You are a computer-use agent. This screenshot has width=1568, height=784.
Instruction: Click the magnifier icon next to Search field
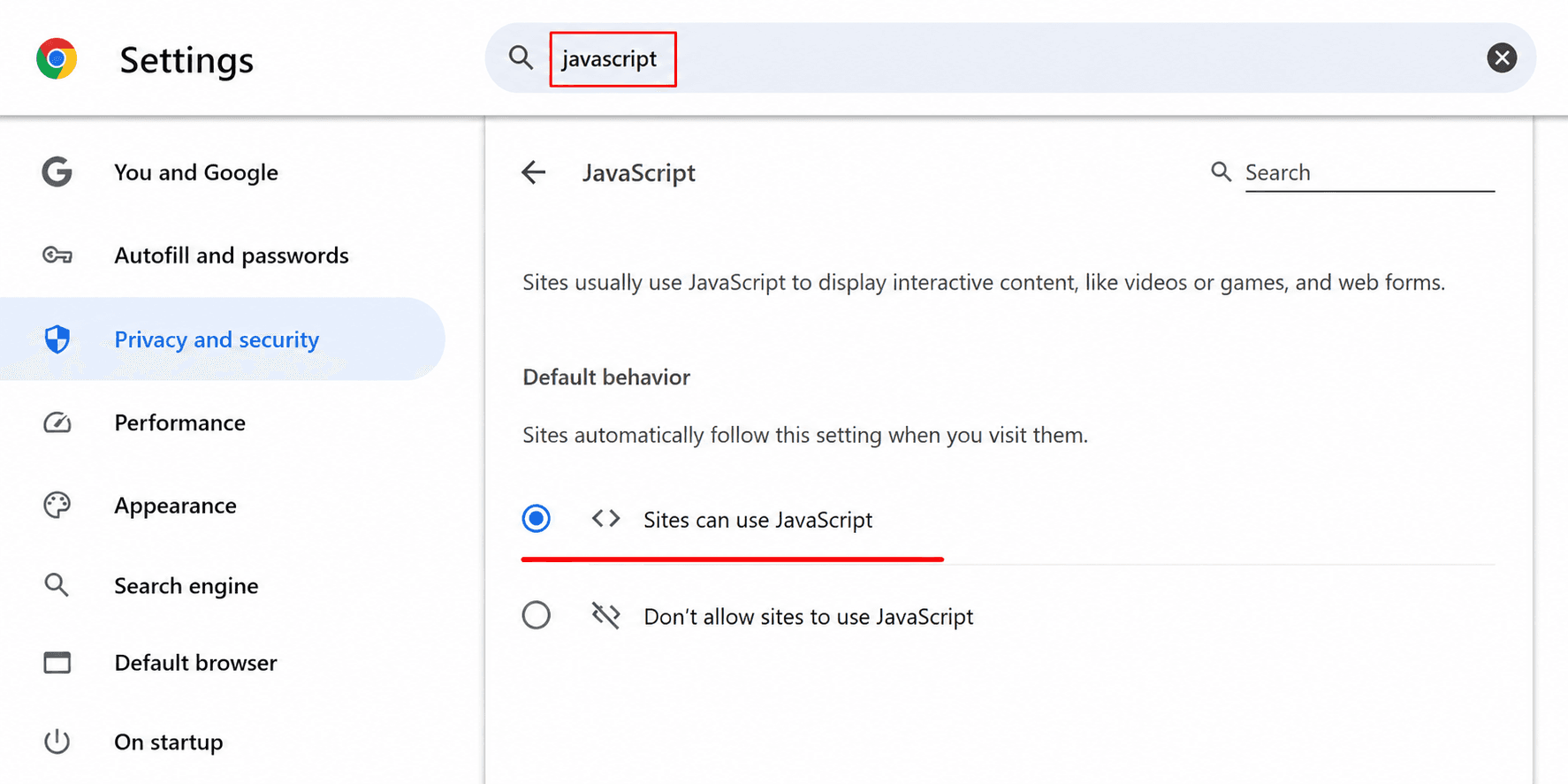tap(1221, 171)
